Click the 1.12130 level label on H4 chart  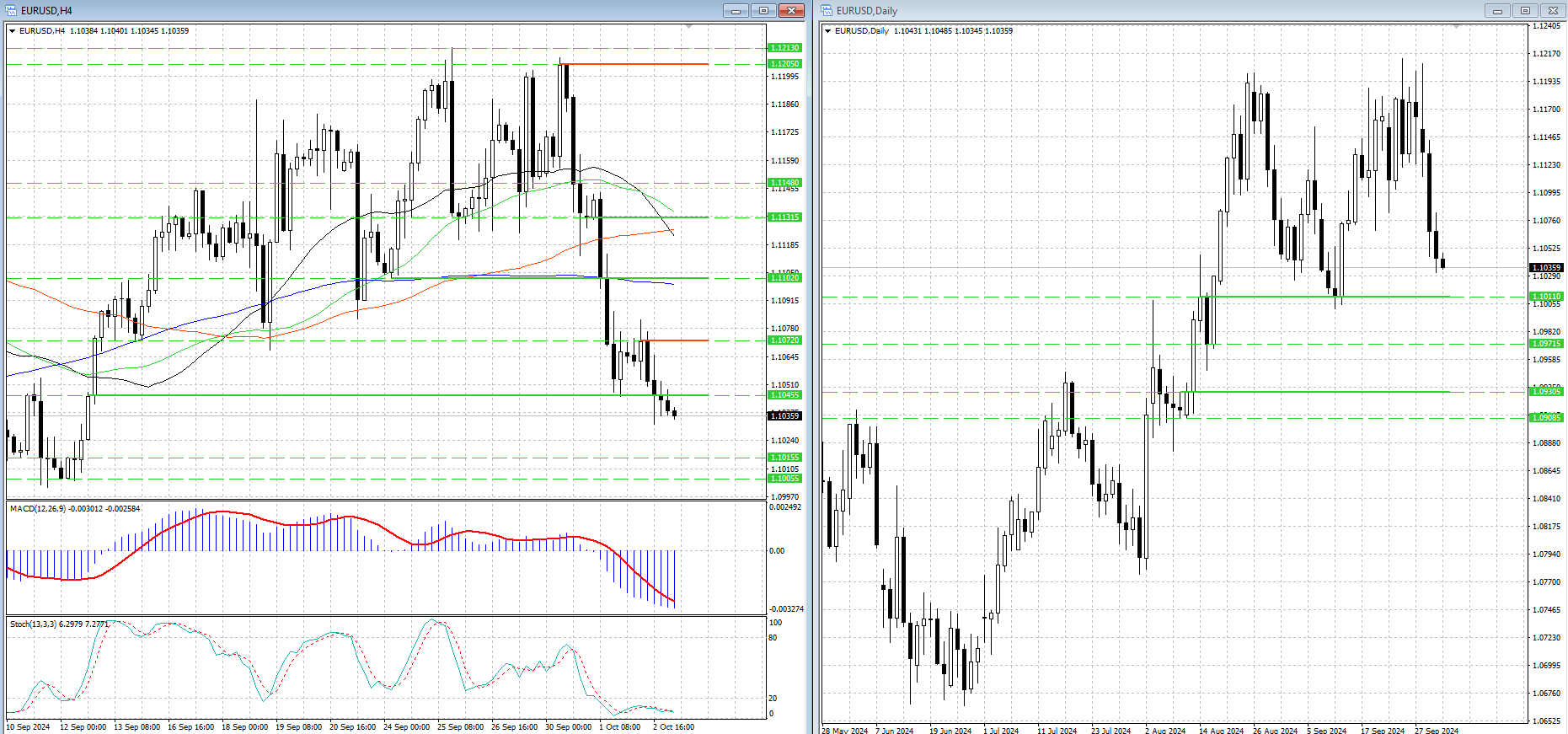pos(784,48)
